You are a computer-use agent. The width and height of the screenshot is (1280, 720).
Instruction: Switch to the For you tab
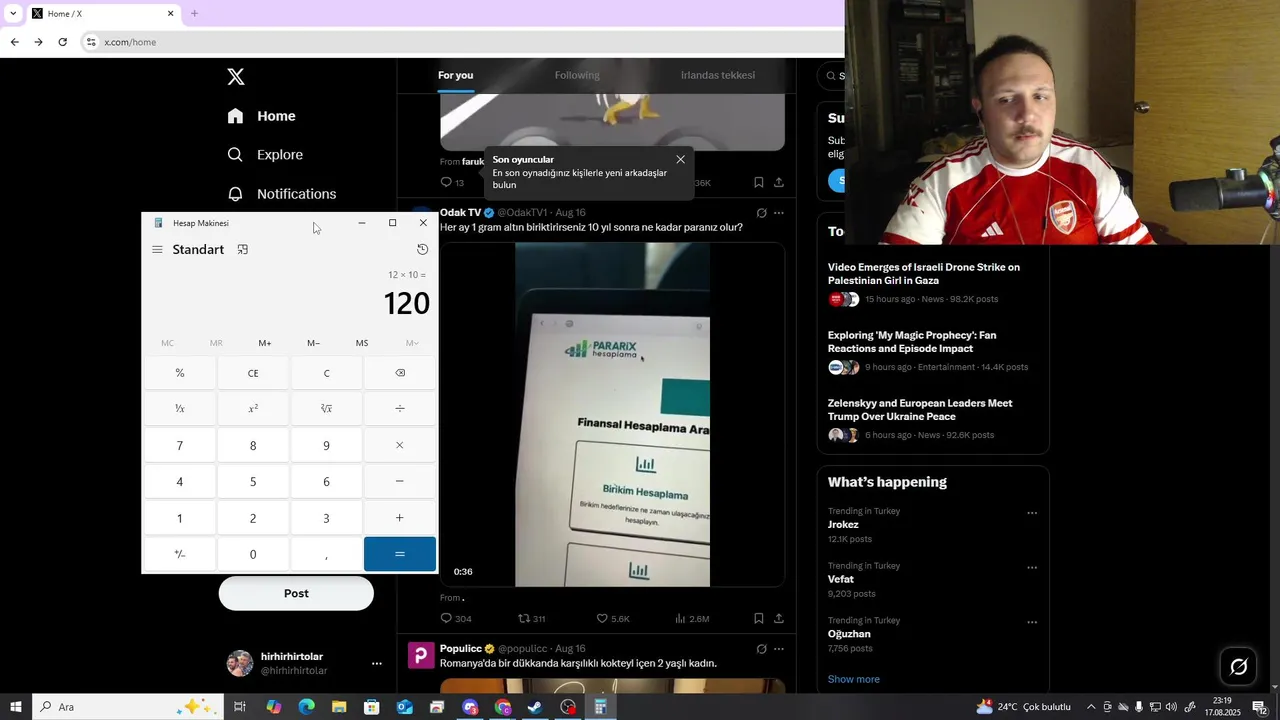(456, 75)
